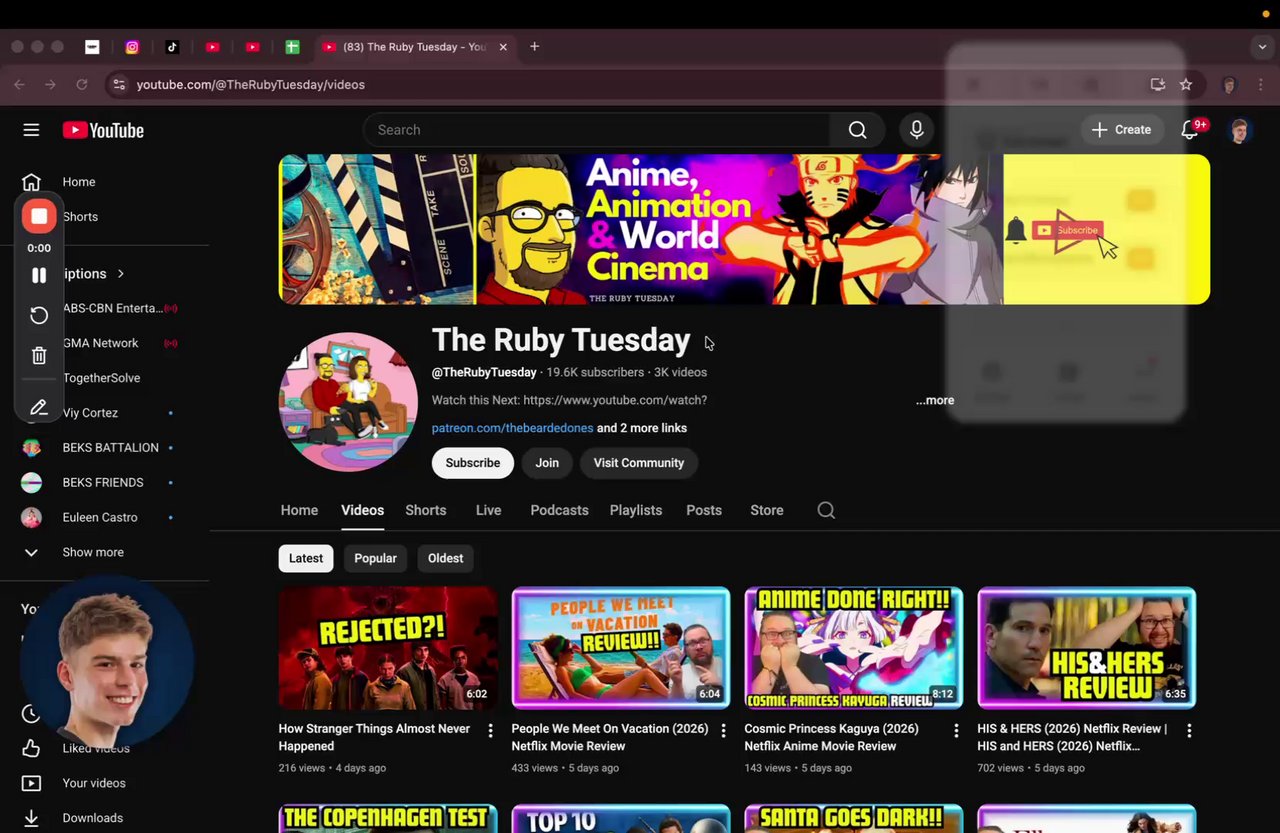Bookmark this page with star icon
This screenshot has width=1280, height=833.
point(1186,85)
